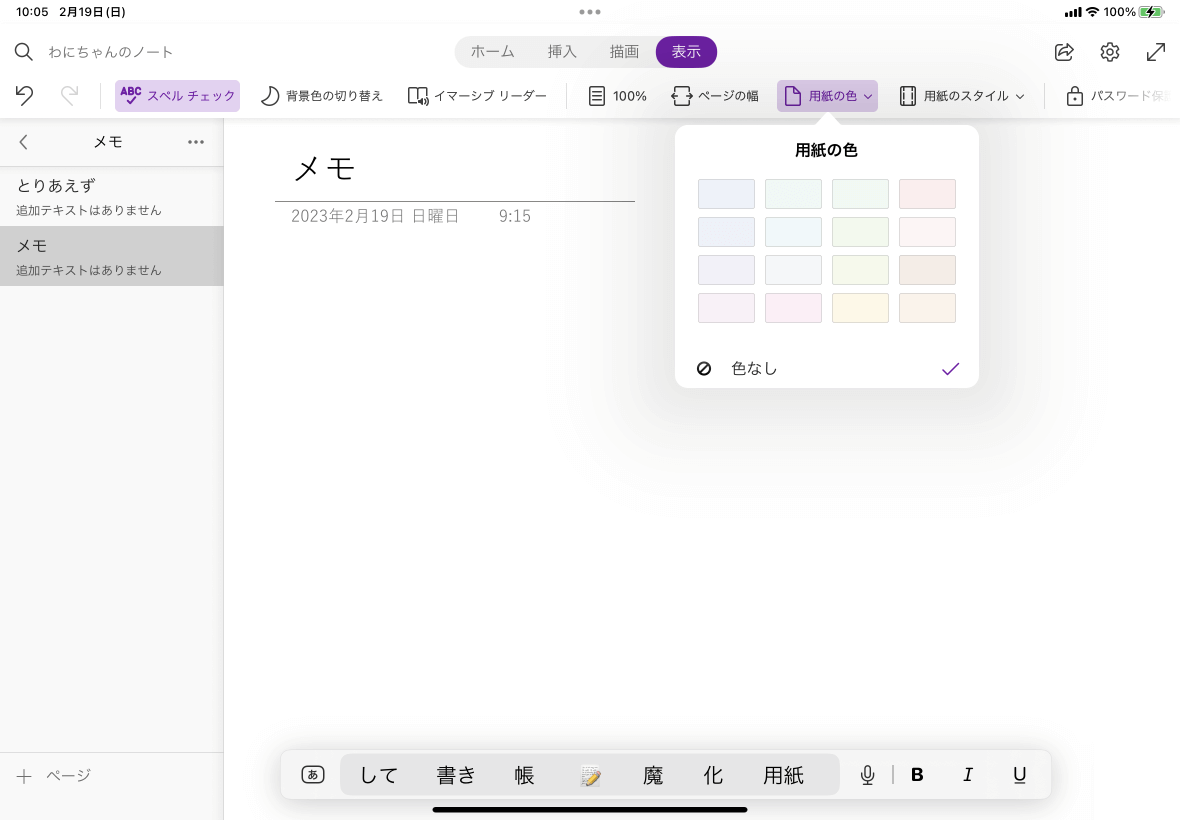This screenshot has height=820, width=1180.
Task: Open the とりあえず page
Action: tap(111, 196)
